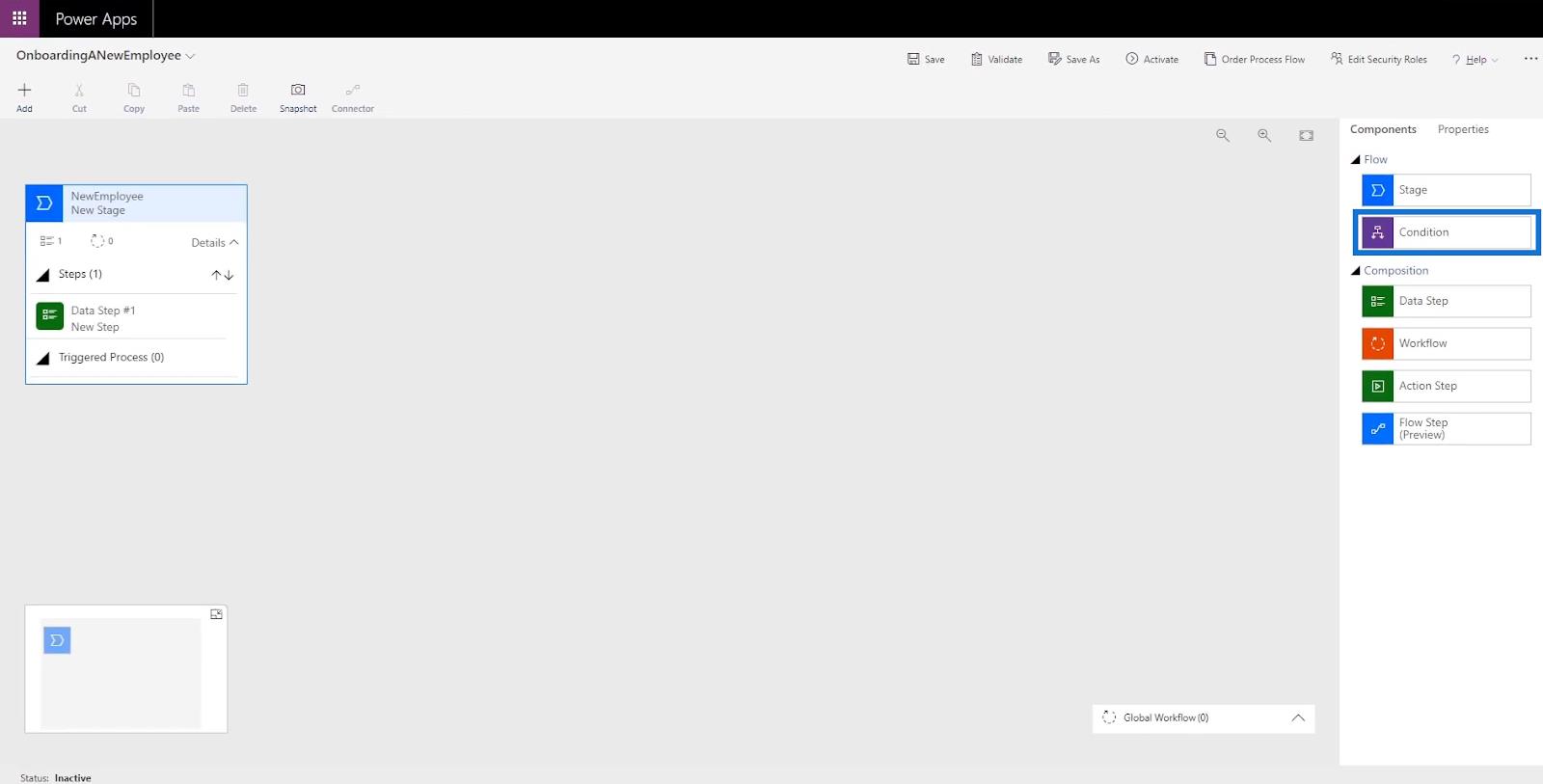1543x784 pixels.
Task: Click the NewEmployee stage blue icon
Action: coord(44,203)
